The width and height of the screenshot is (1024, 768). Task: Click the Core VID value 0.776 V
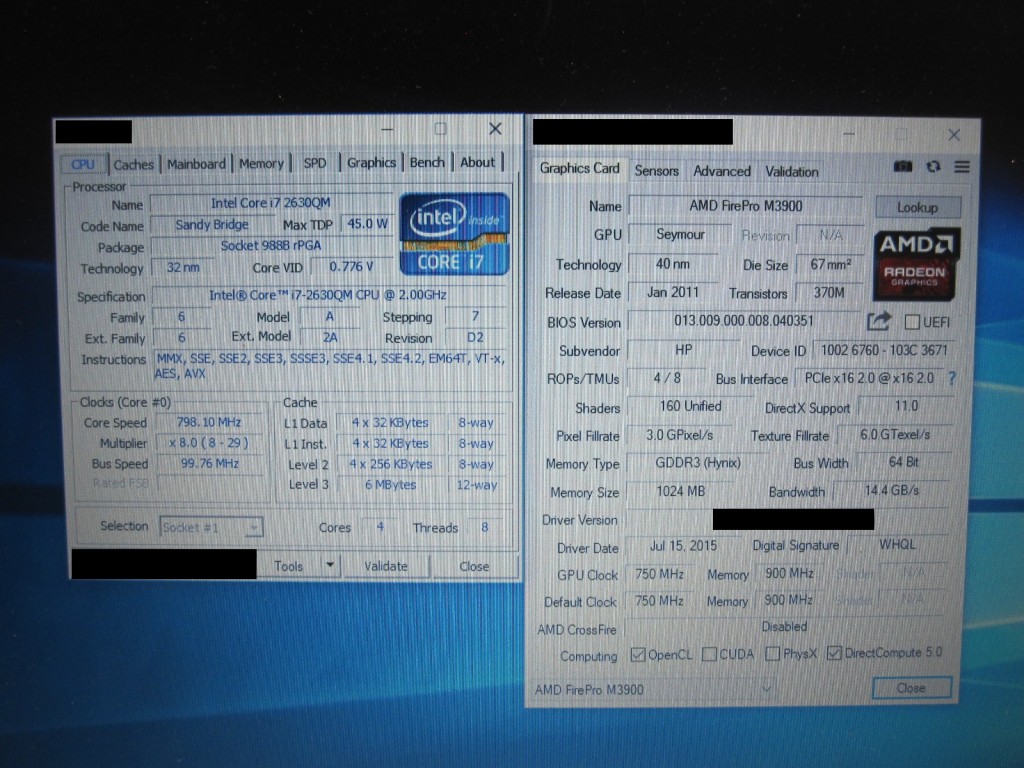click(x=351, y=266)
